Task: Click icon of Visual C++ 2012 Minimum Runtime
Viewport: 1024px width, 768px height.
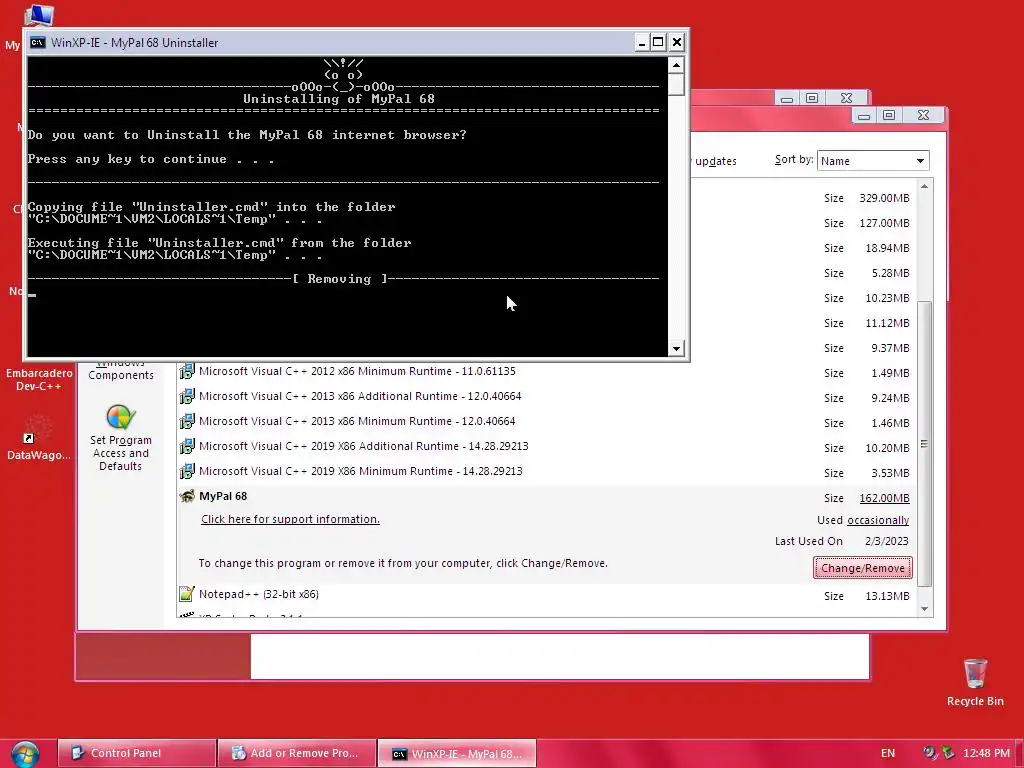Action: pos(187,372)
